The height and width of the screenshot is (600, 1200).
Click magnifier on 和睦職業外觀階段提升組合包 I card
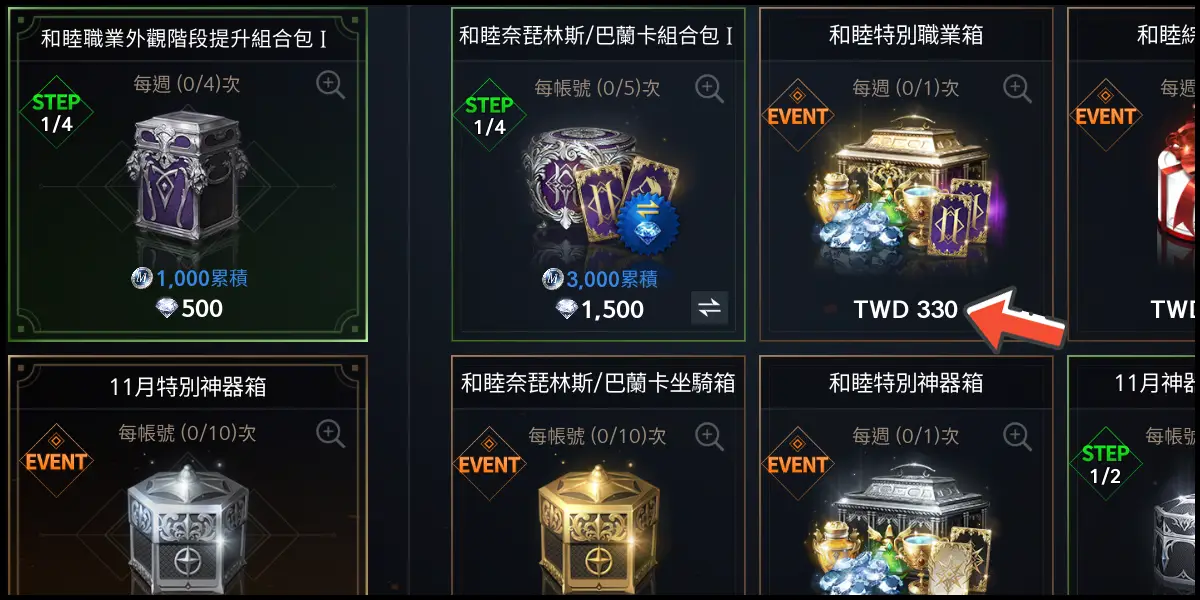tap(331, 85)
